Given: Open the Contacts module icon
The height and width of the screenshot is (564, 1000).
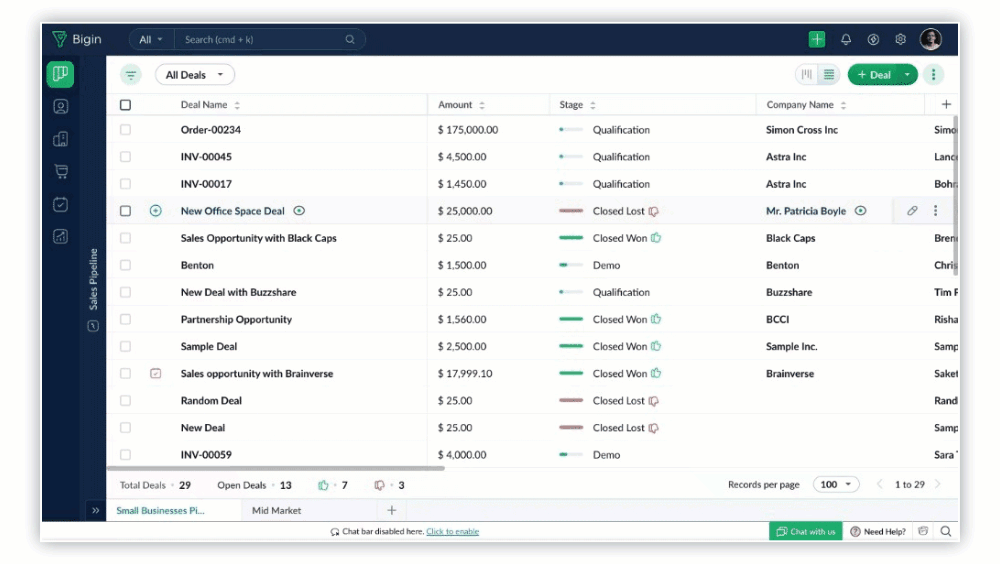Looking at the screenshot, I should (x=61, y=107).
